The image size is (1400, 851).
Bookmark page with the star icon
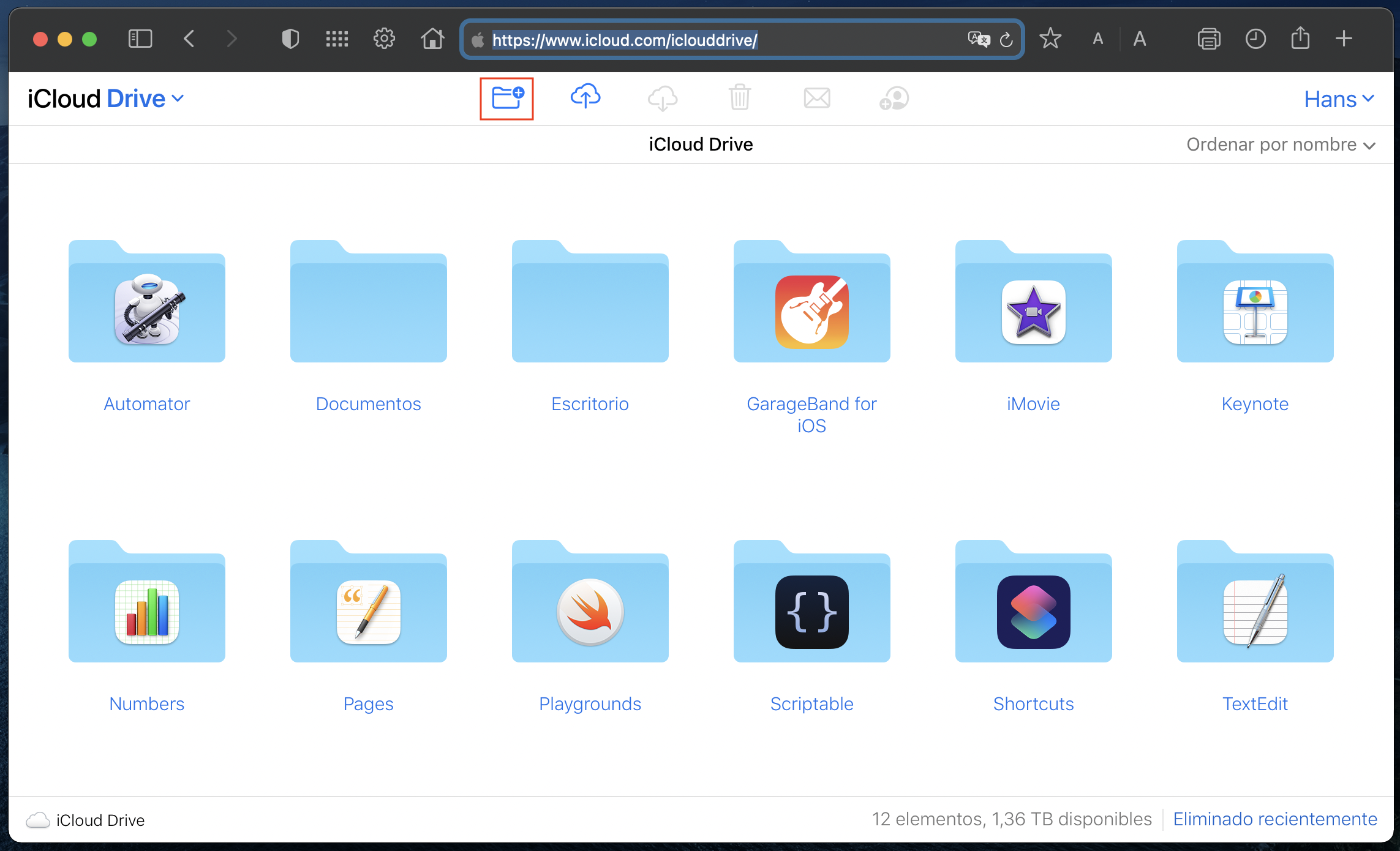pos(1050,39)
